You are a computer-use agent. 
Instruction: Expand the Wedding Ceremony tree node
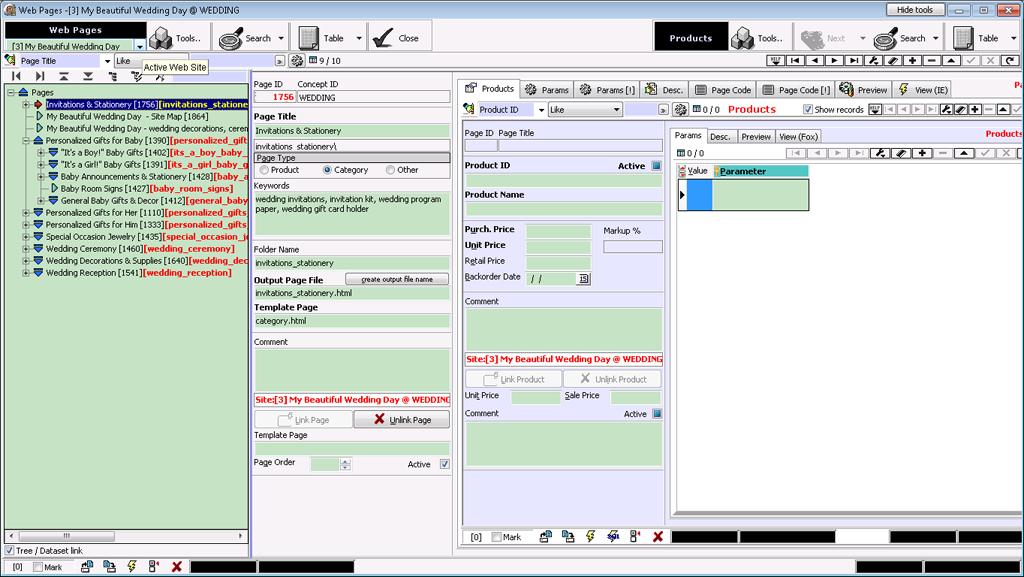pos(26,249)
